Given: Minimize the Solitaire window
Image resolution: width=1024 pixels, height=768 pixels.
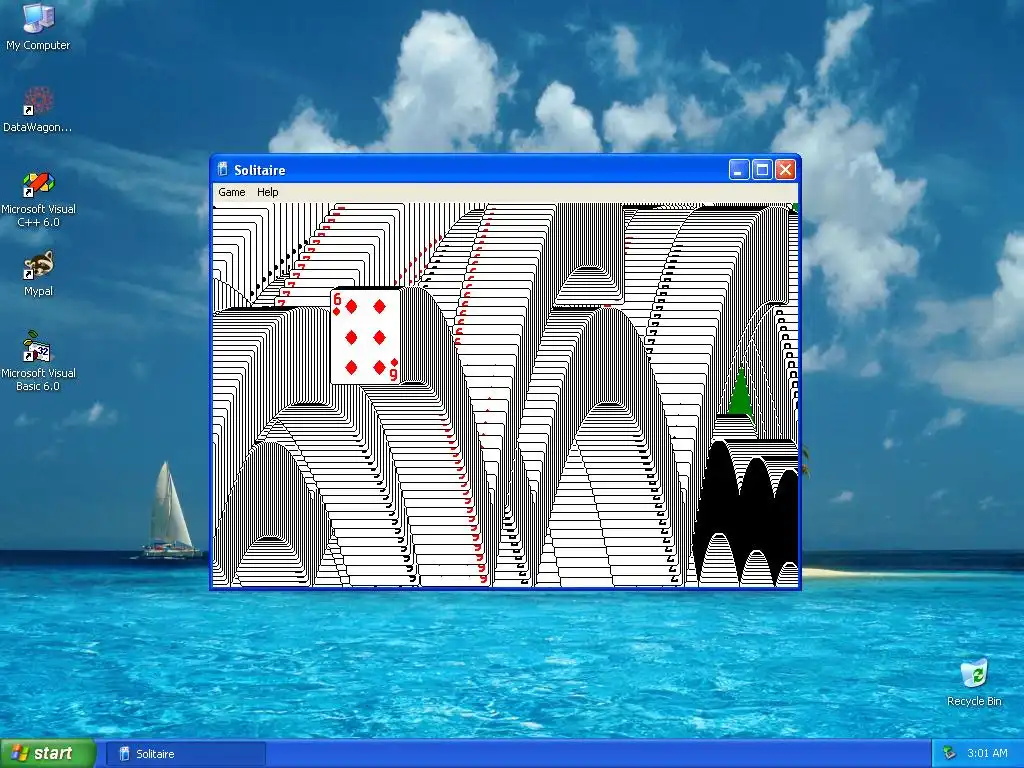Looking at the screenshot, I should pos(739,170).
